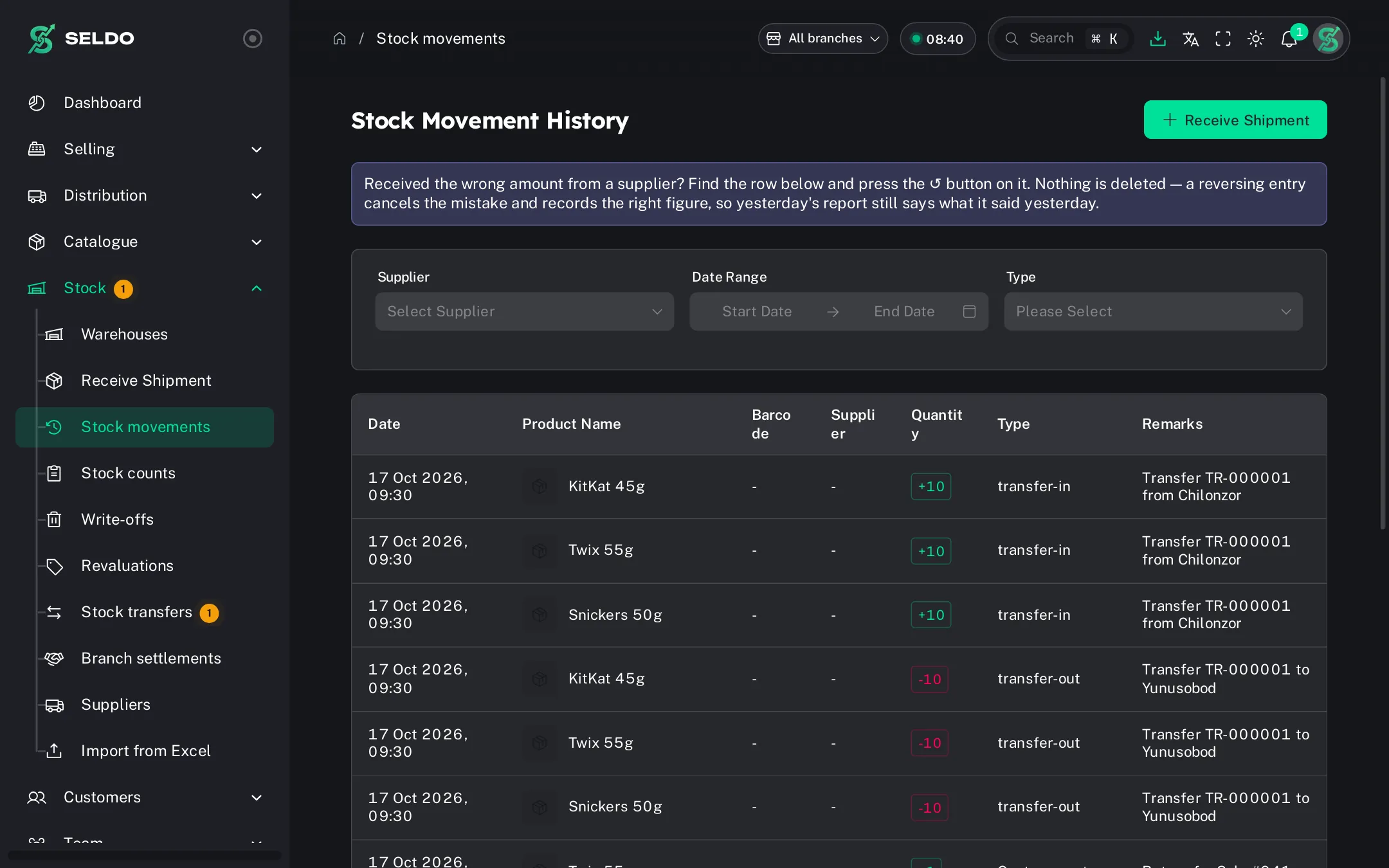Screen dimensions: 1389x868
Task: Click the sidebar horizontal scrollbar
Action: [145, 855]
